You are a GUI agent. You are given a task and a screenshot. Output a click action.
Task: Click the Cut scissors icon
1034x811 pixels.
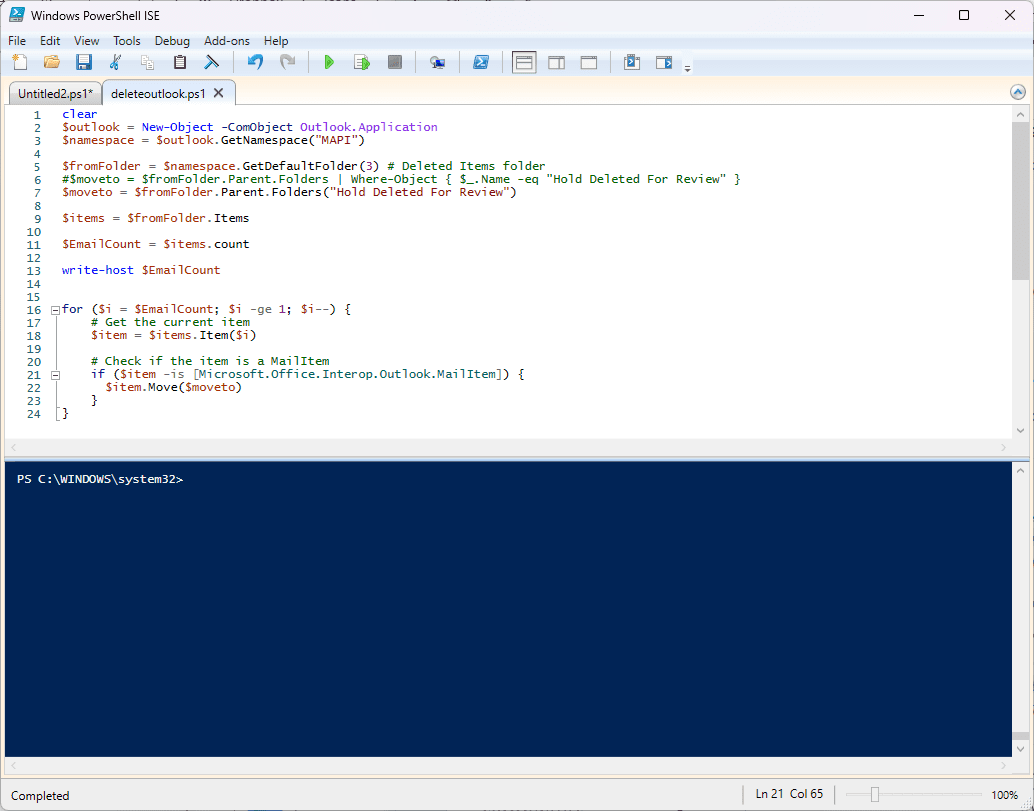pyautogui.click(x=115, y=62)
